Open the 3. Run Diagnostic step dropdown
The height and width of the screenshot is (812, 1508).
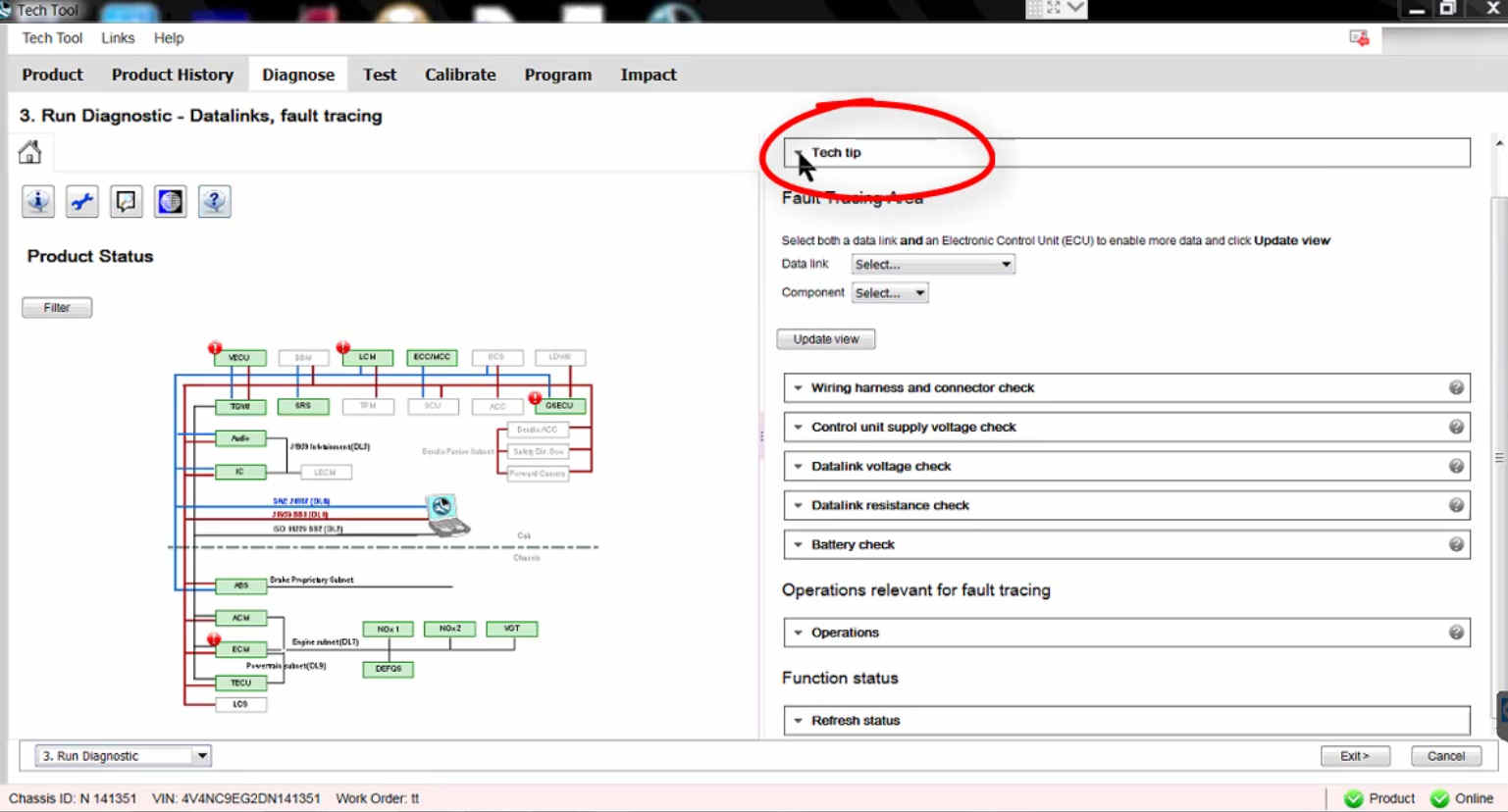tap(124, 756)
